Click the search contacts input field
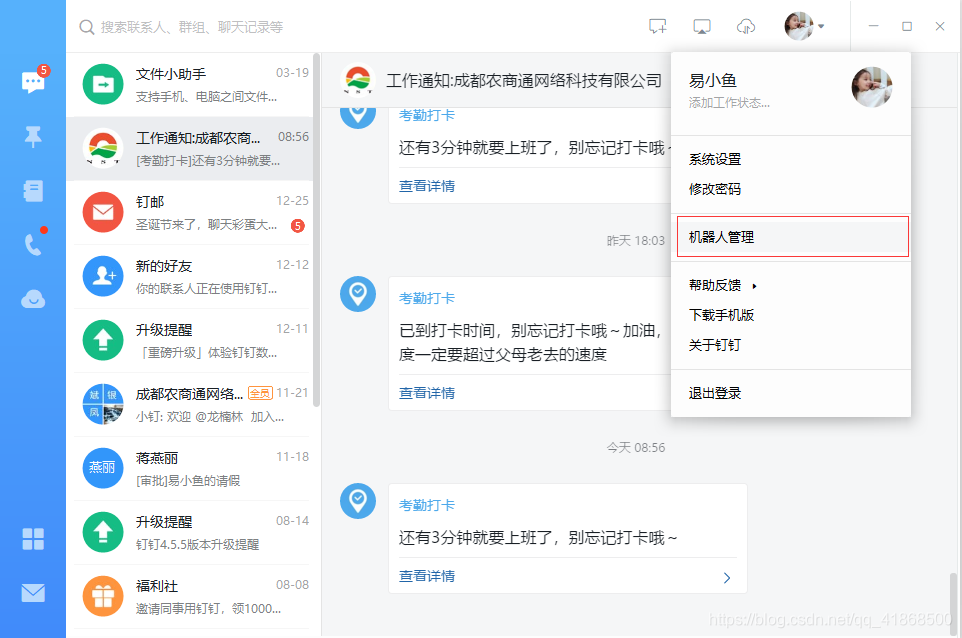962x638 pixels. coord(191,27)
